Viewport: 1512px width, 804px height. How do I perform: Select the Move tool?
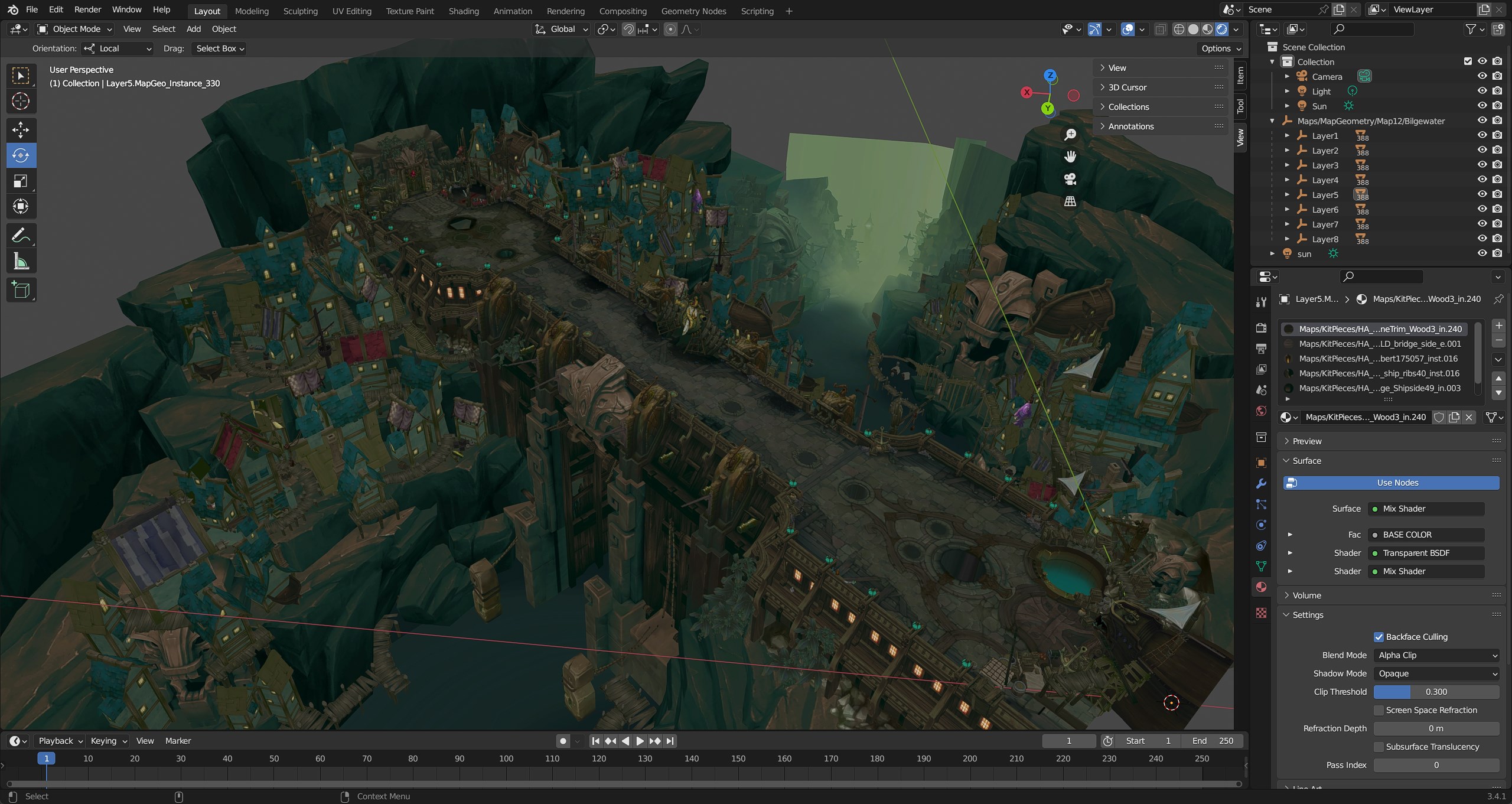click(x=21, y=130)
